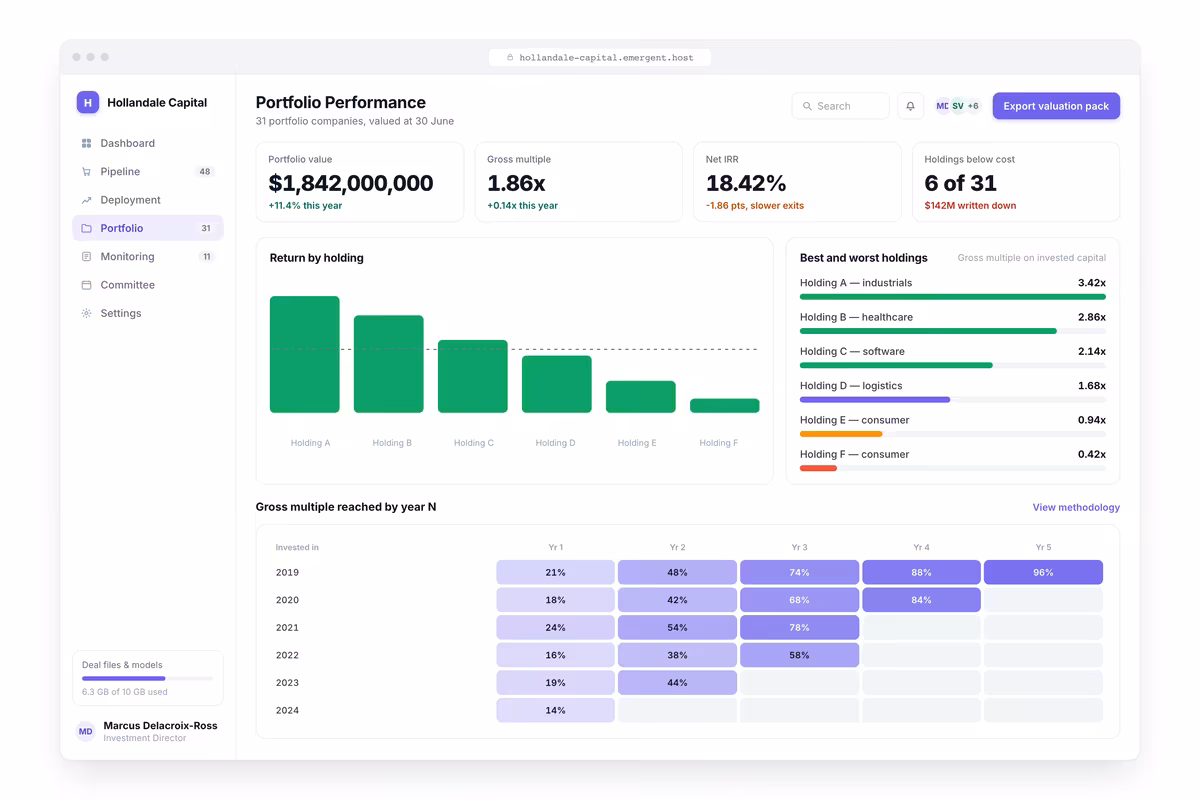Click Holding D logistics purple bar

875,400
